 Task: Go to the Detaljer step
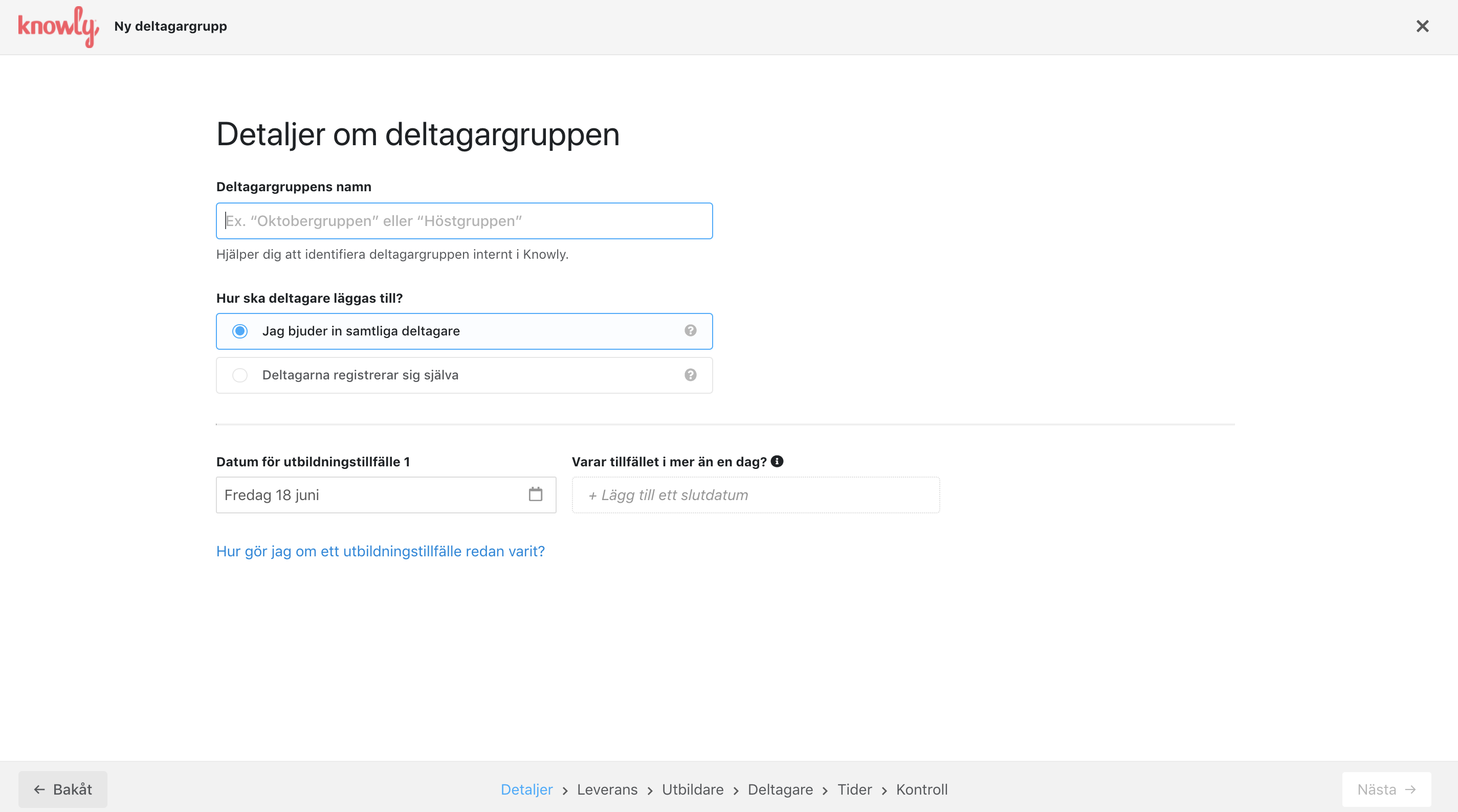(x=526, y=790)
